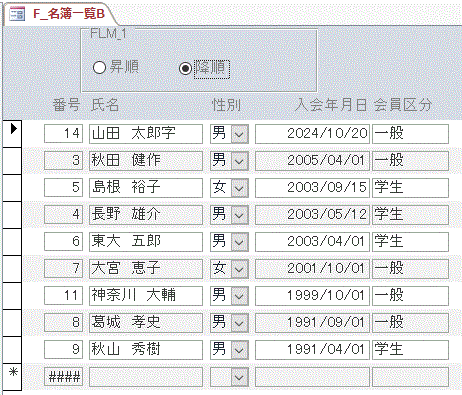462x395 pixels.
Task: Open the 性別 dropdown for 神奈川 大輔
Action: [x=240, y=296]
